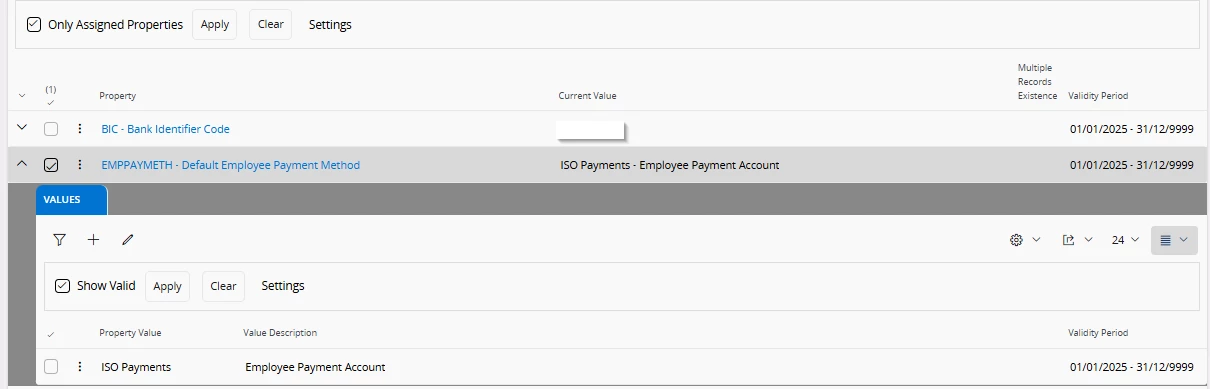Switch to the VALUES tab
The height and width of the screenshot is (389, 1210).
pos(72,200)
